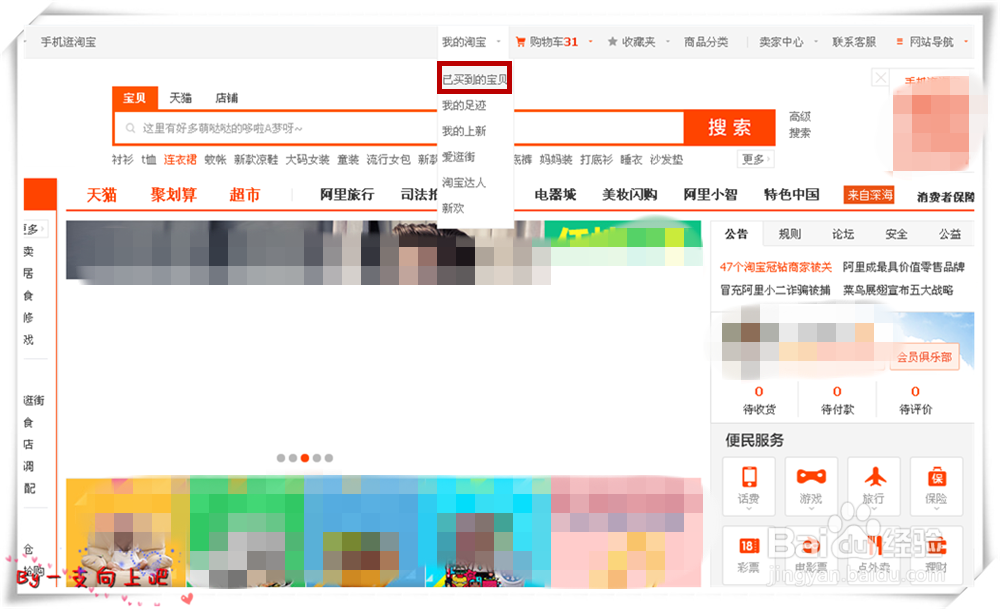Click the magnifier icon in search box
1000x609 pixels.
[130, 128]
